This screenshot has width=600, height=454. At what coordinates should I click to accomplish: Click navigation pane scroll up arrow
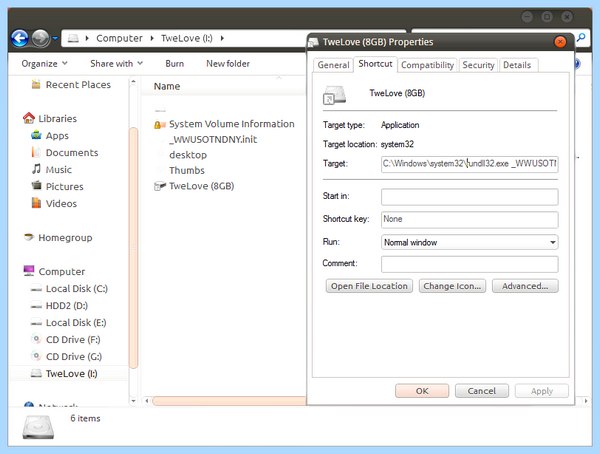134,81
